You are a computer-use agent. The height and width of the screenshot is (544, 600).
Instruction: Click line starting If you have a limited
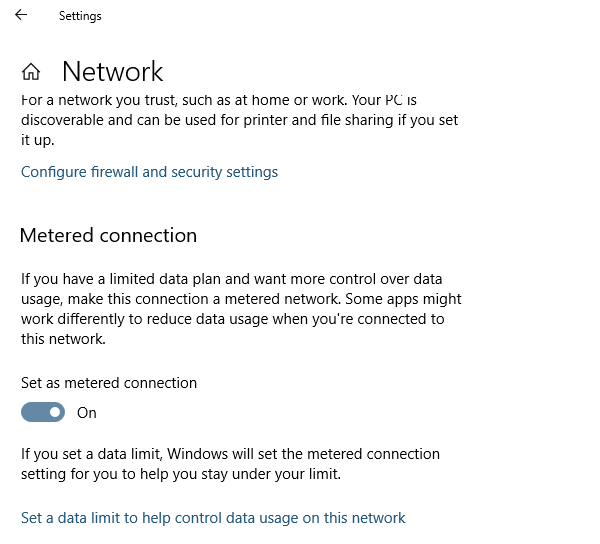[x=232, y=279]
